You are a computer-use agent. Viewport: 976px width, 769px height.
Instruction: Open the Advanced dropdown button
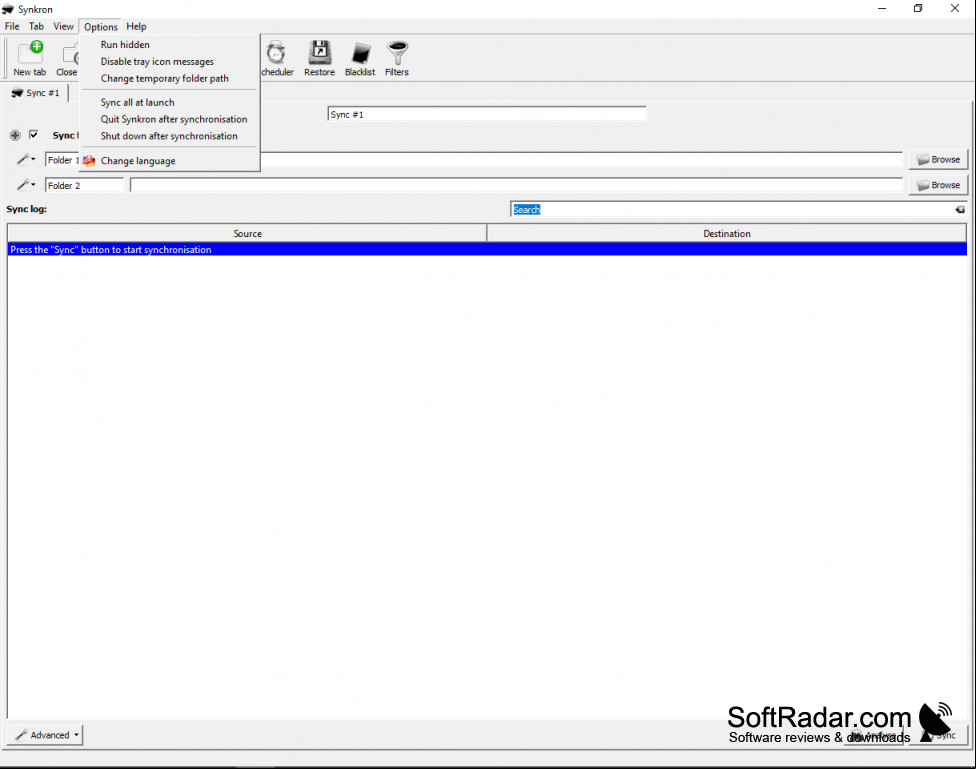click(45, 735)
